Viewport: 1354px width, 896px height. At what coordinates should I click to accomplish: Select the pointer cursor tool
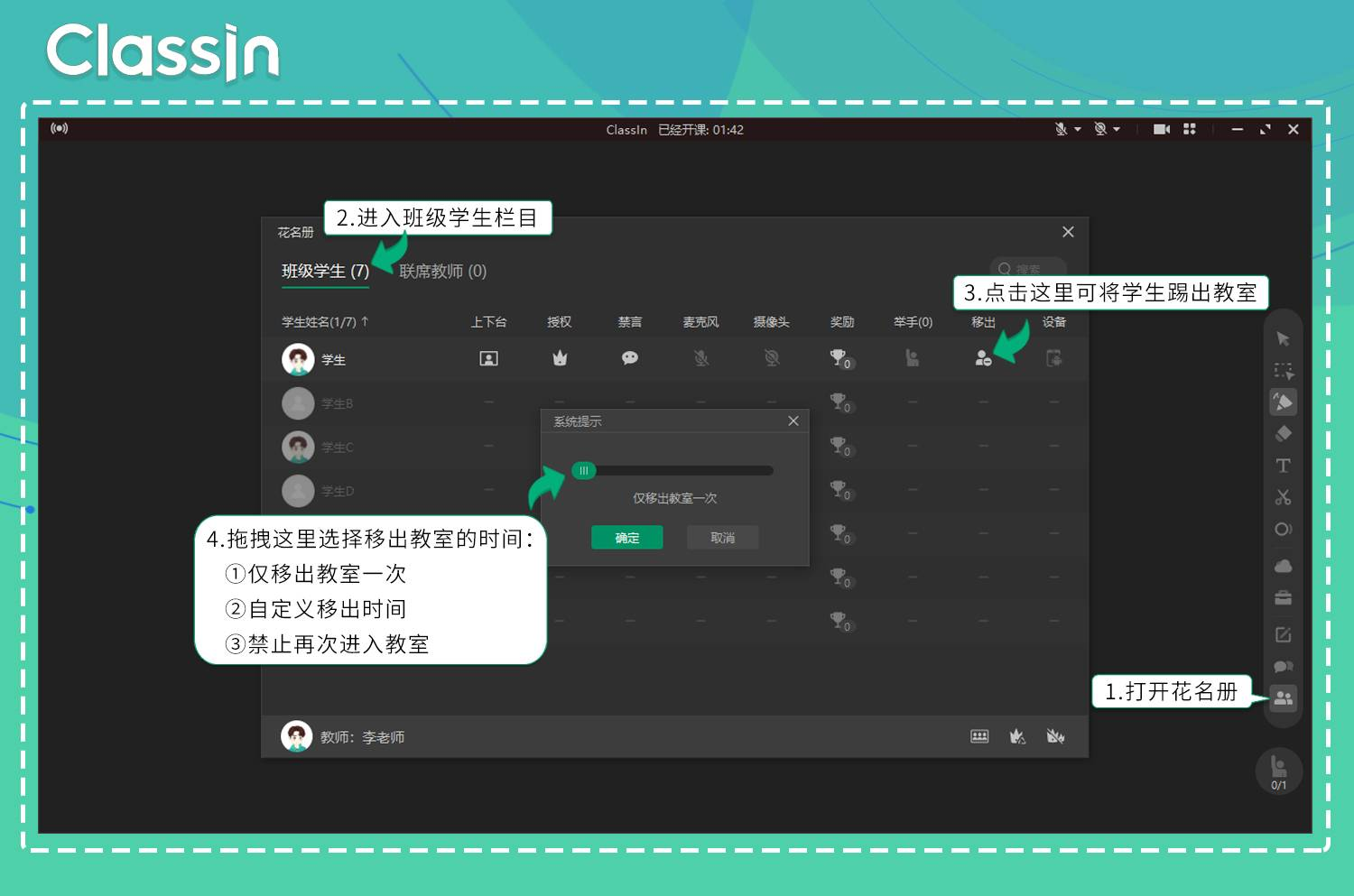click(x=1283, y=339)
